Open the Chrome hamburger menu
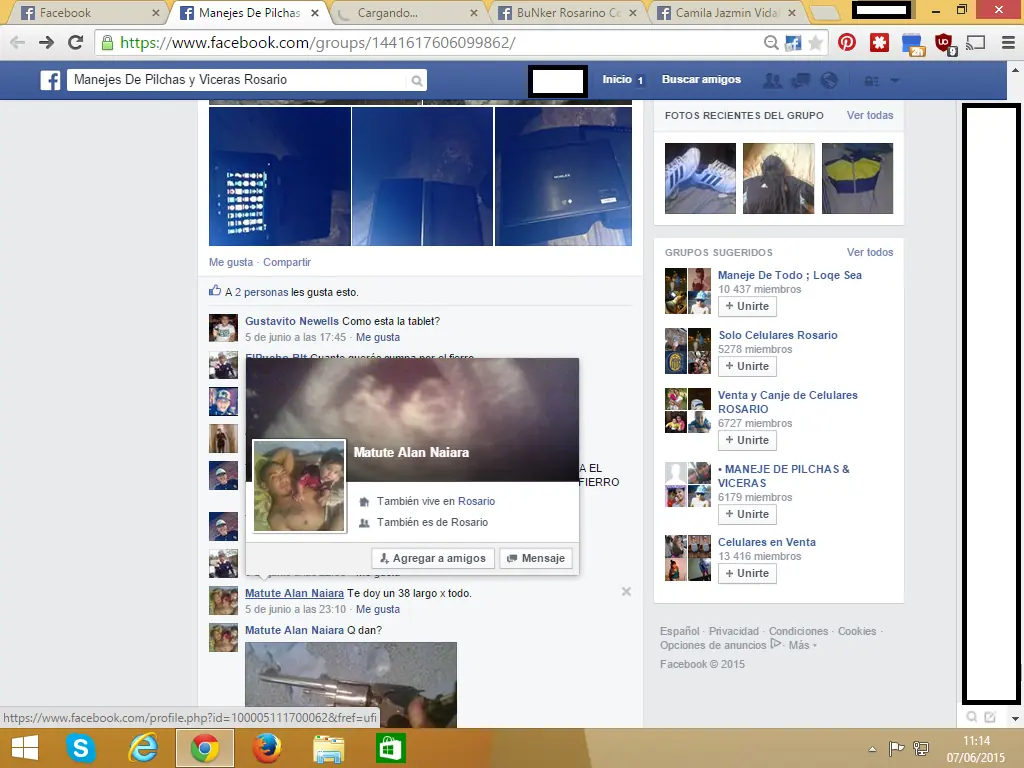This screenshot has width=1024, height=768. click(x=1008, y=43)
